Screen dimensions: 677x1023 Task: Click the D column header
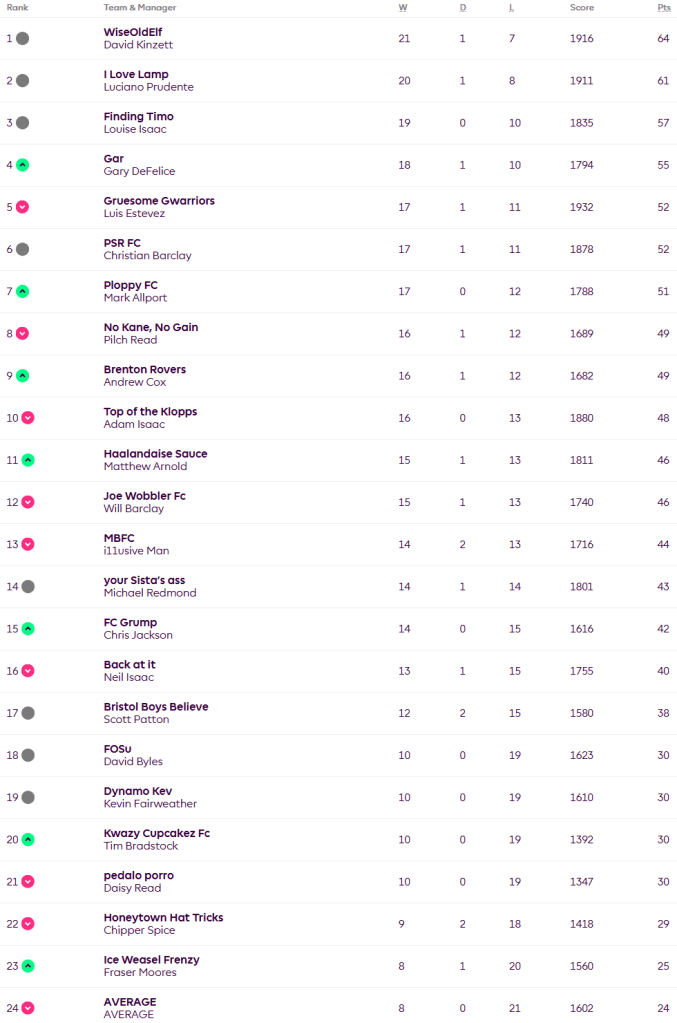[x=462, y=7]
